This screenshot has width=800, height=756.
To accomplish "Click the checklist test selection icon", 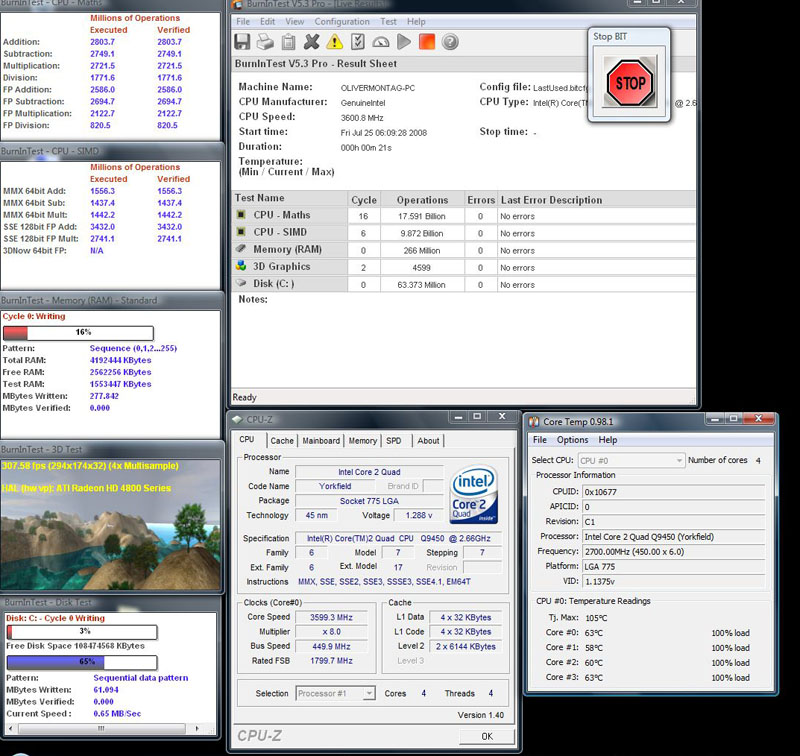I will coord(358,42).
